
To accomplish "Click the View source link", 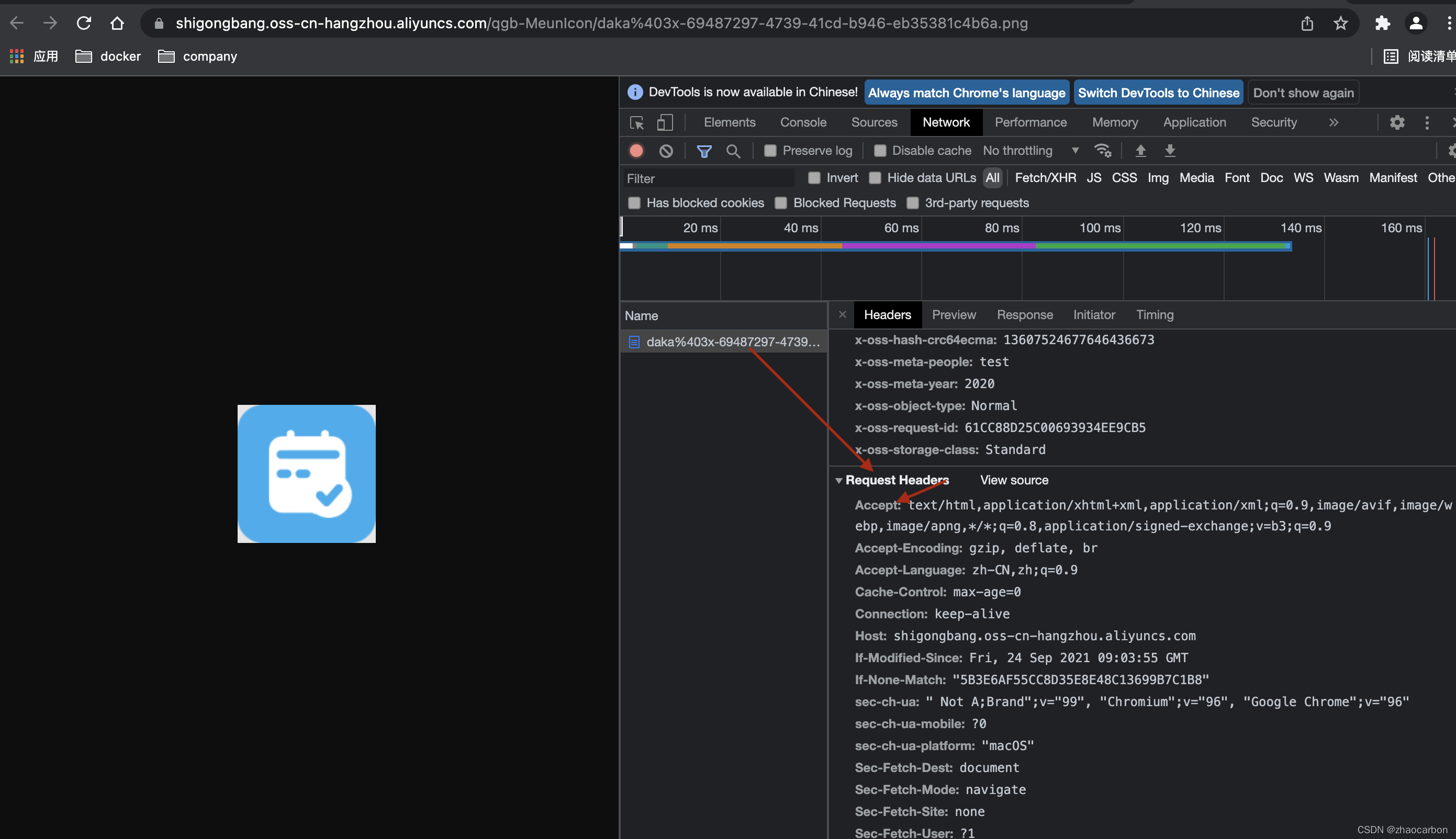I will tap(1014, 480).
